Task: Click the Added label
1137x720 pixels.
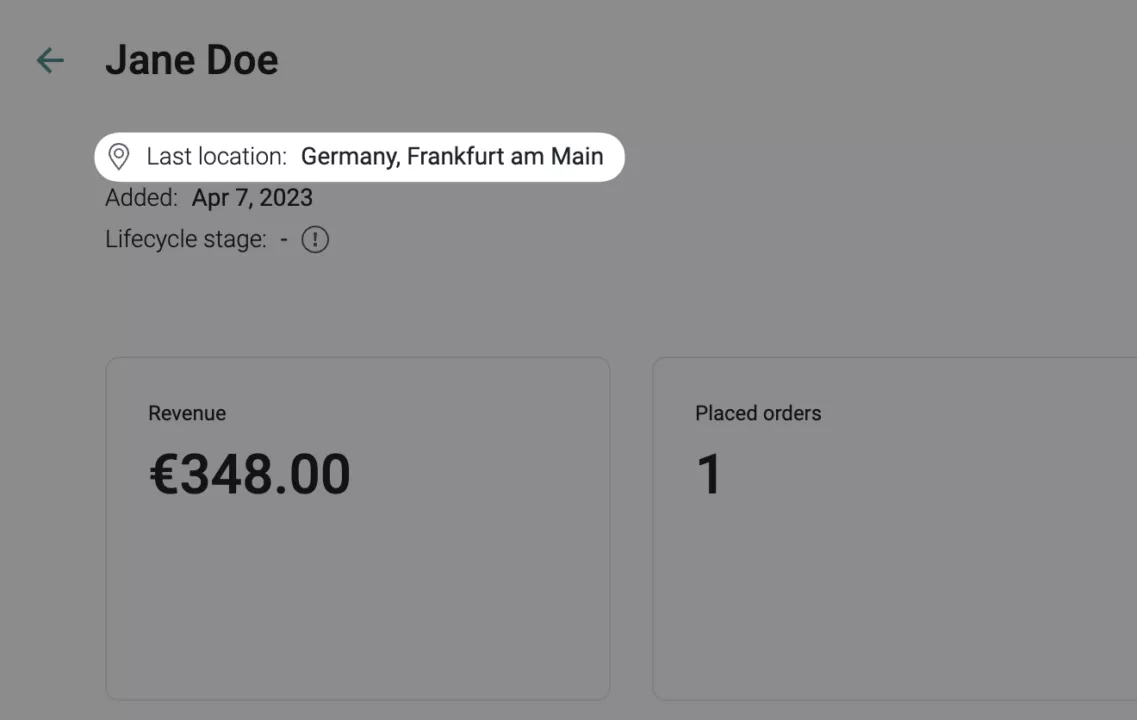Action: [141, 198]
